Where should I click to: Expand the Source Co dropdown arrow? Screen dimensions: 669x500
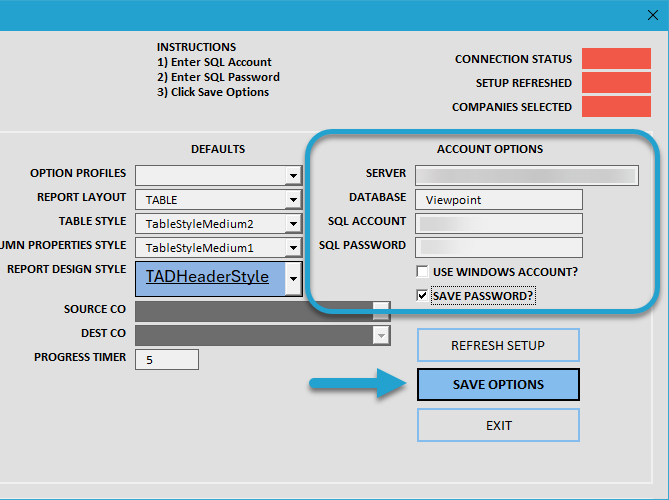[381, 311]
